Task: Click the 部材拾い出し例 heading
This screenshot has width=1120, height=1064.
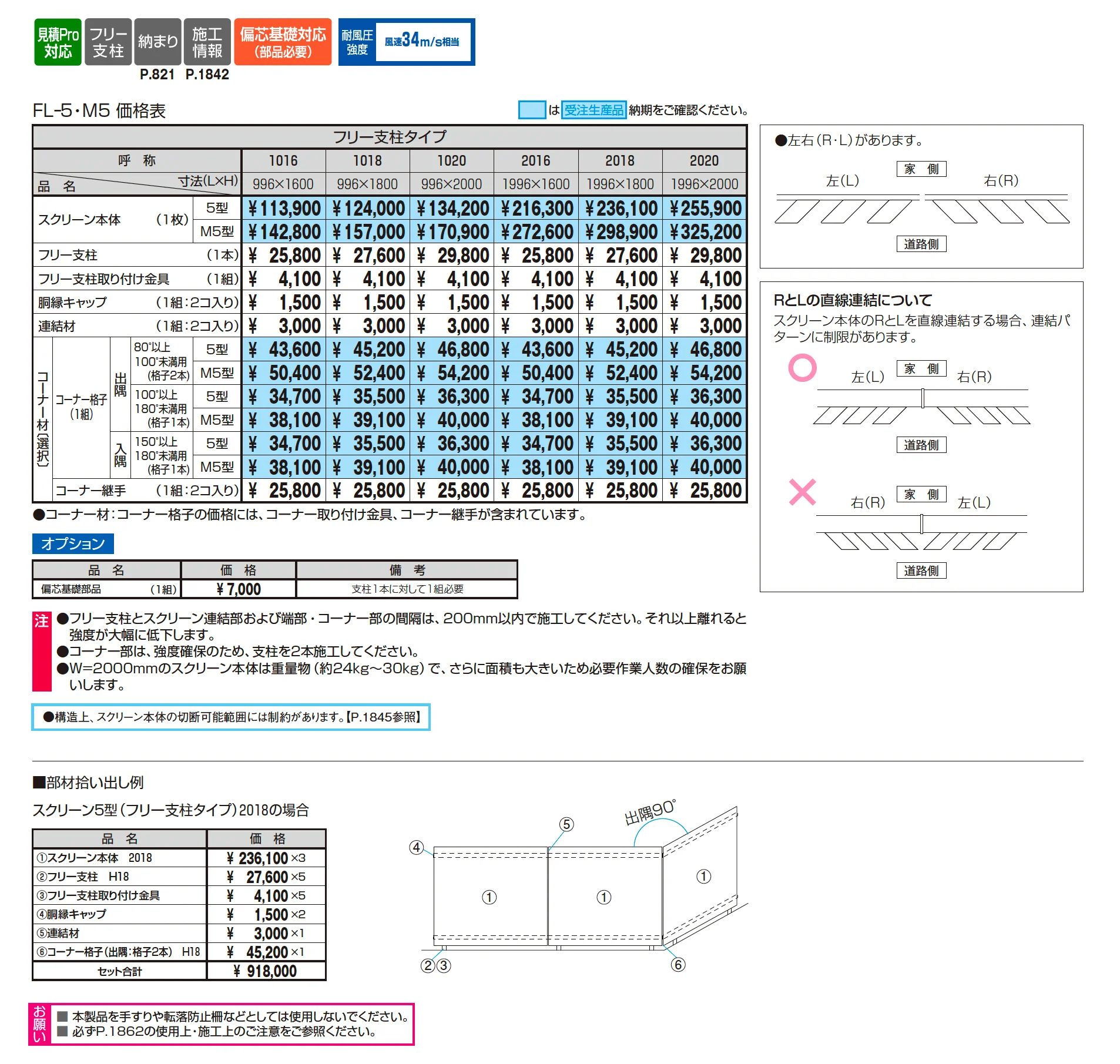Action: tap(88, 782)
